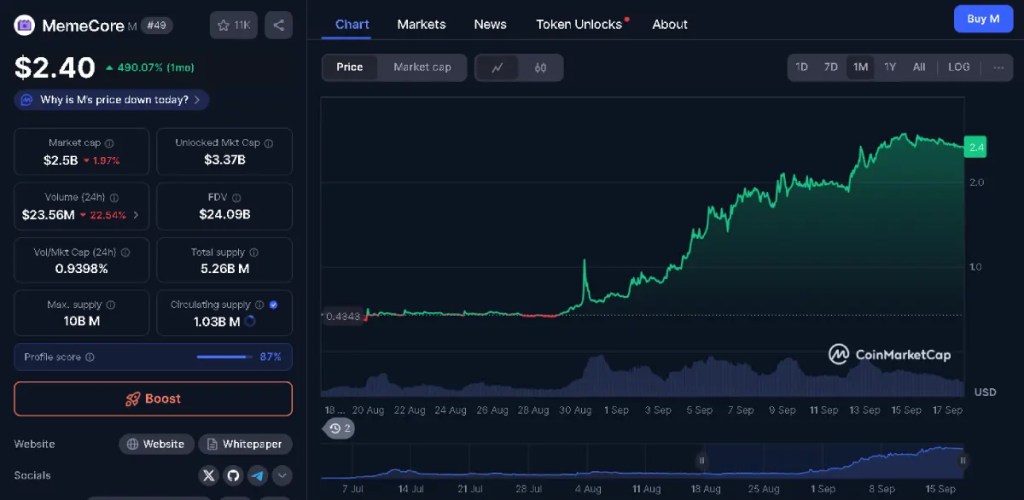Image resolution: width=1024 pixels, height=500 pixels.
Task: Switch chart to Market cap view
Action: pos(422,67)
